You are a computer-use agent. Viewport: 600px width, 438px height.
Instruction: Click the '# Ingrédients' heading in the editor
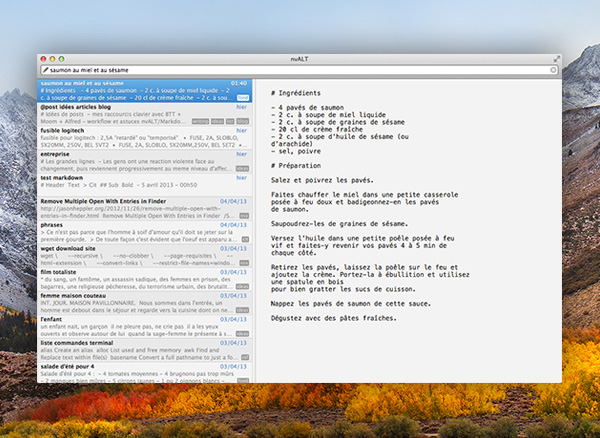tap(296, 93)
